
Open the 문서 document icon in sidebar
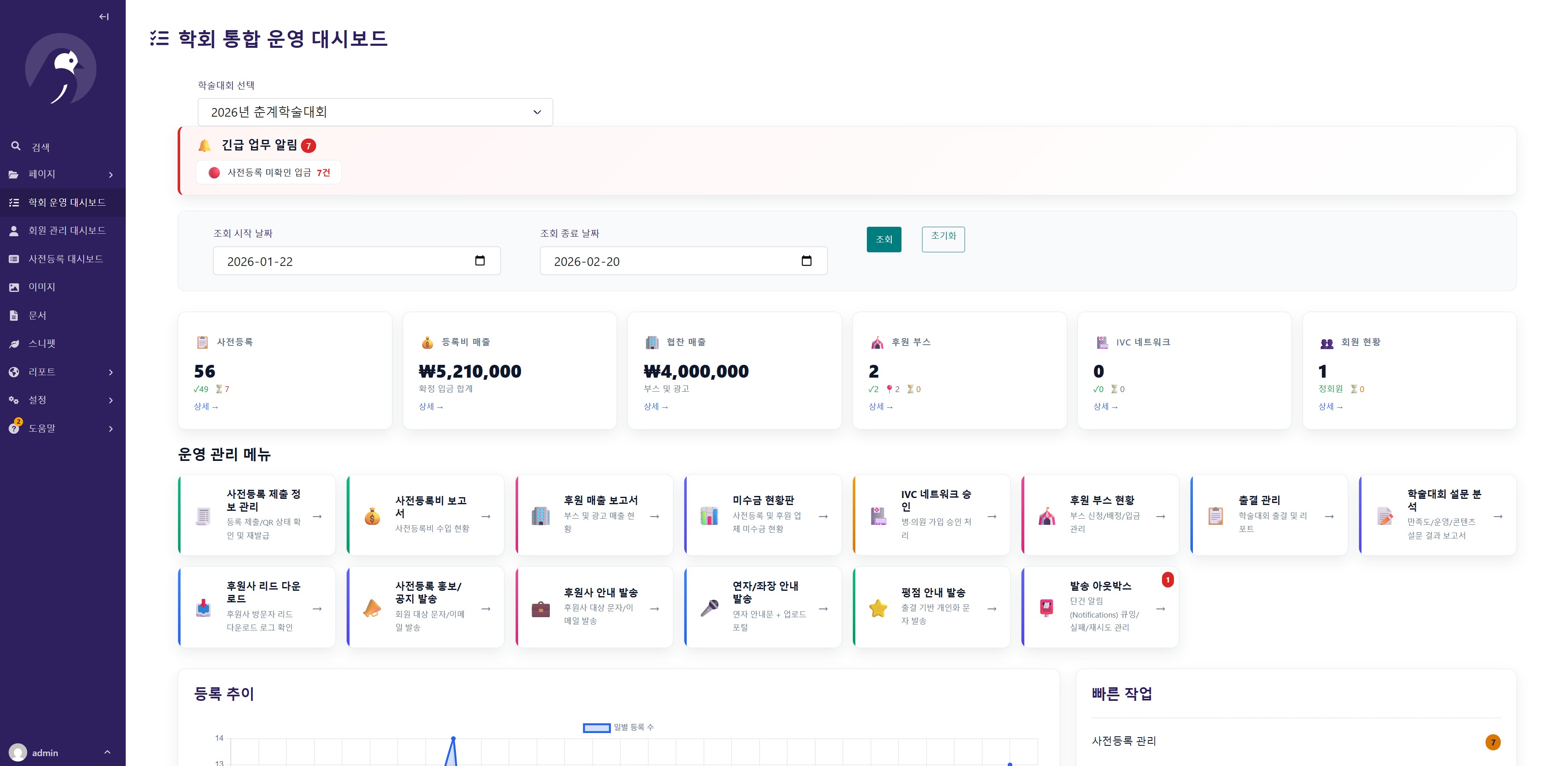pyautogui.click(x=14, y=315)
